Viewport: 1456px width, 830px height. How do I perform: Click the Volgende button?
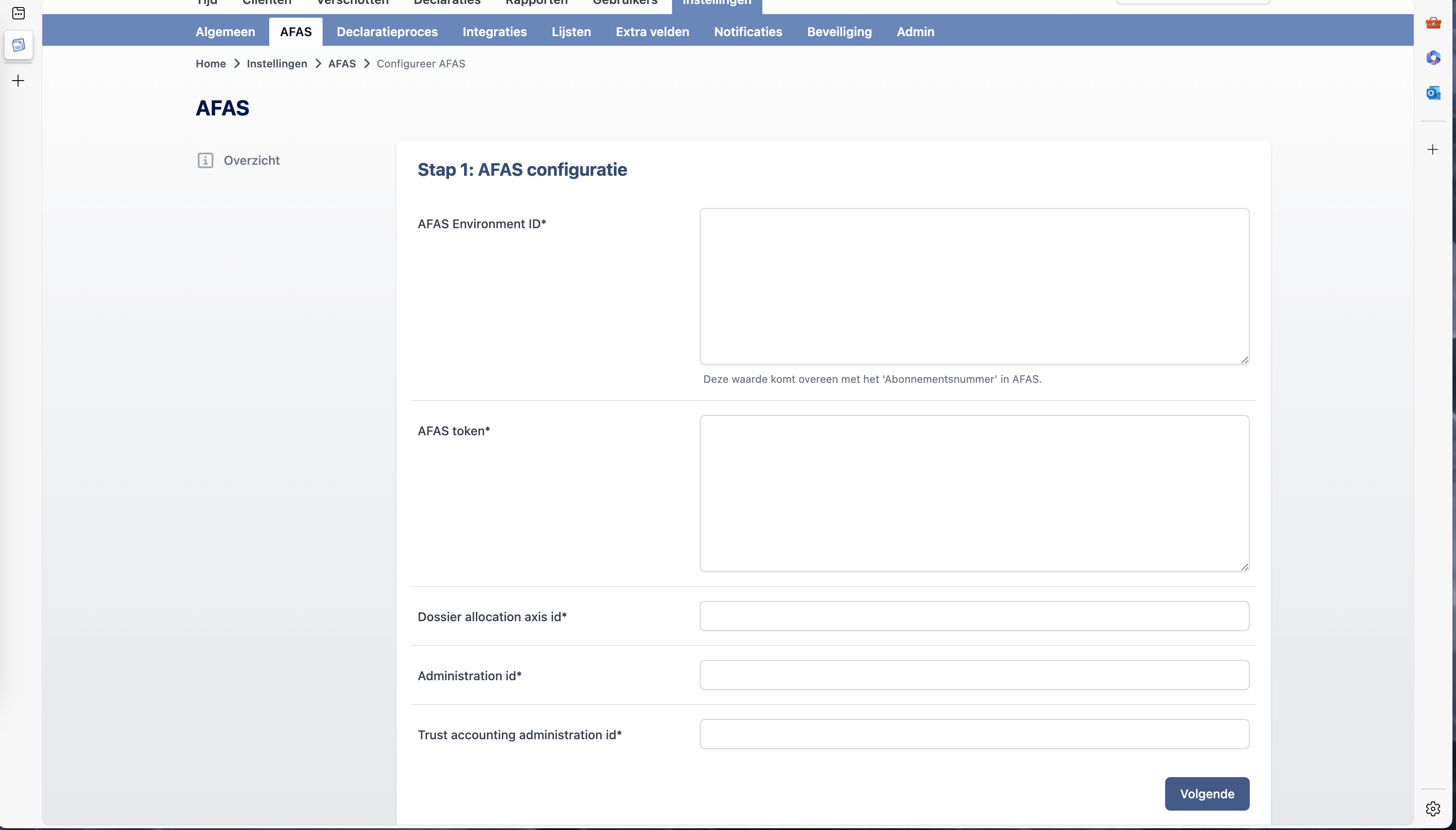tap(1207, 793)
